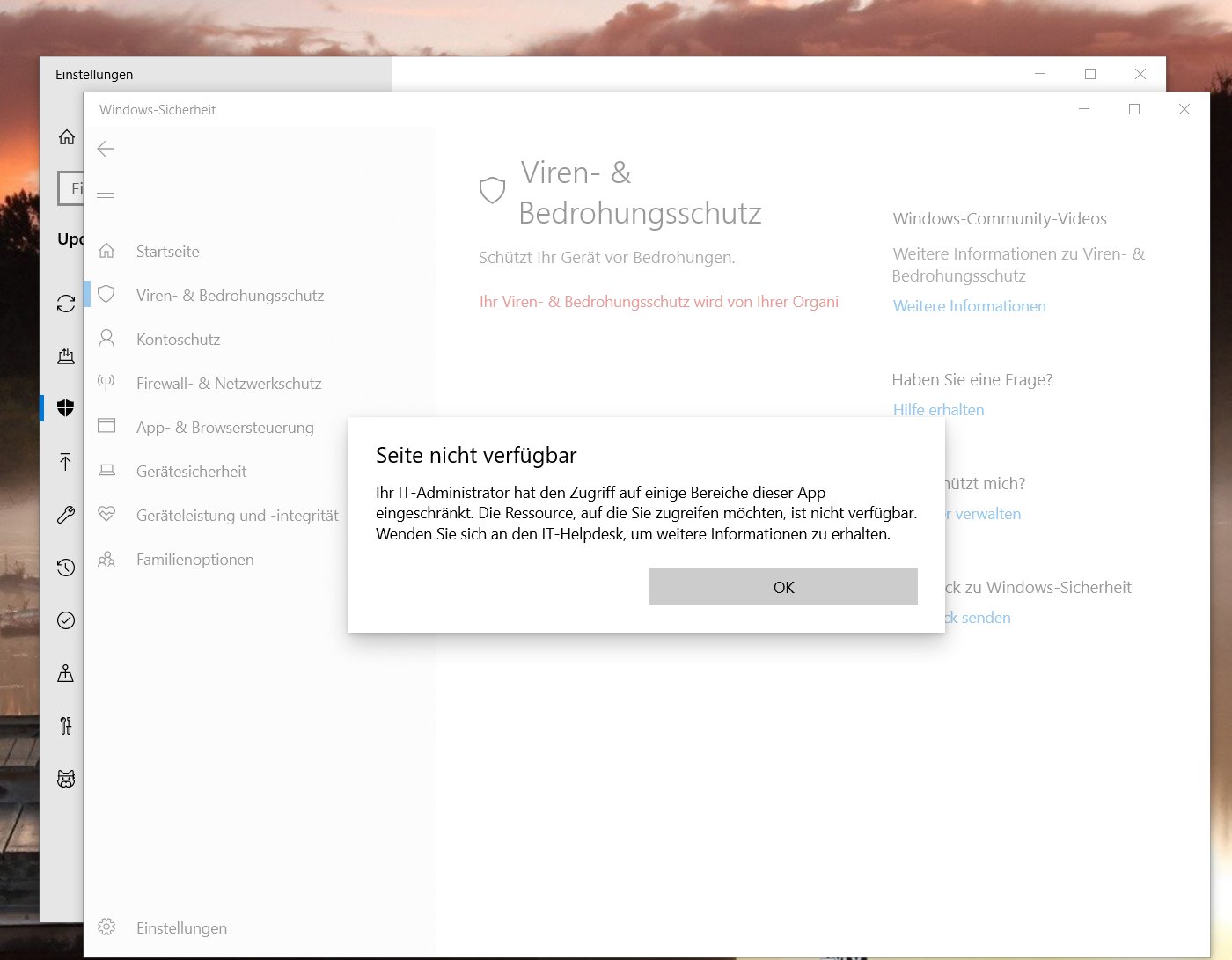Open the Kontoschutz person icon
Screen dimensions: 1232x960
point(106,339)
